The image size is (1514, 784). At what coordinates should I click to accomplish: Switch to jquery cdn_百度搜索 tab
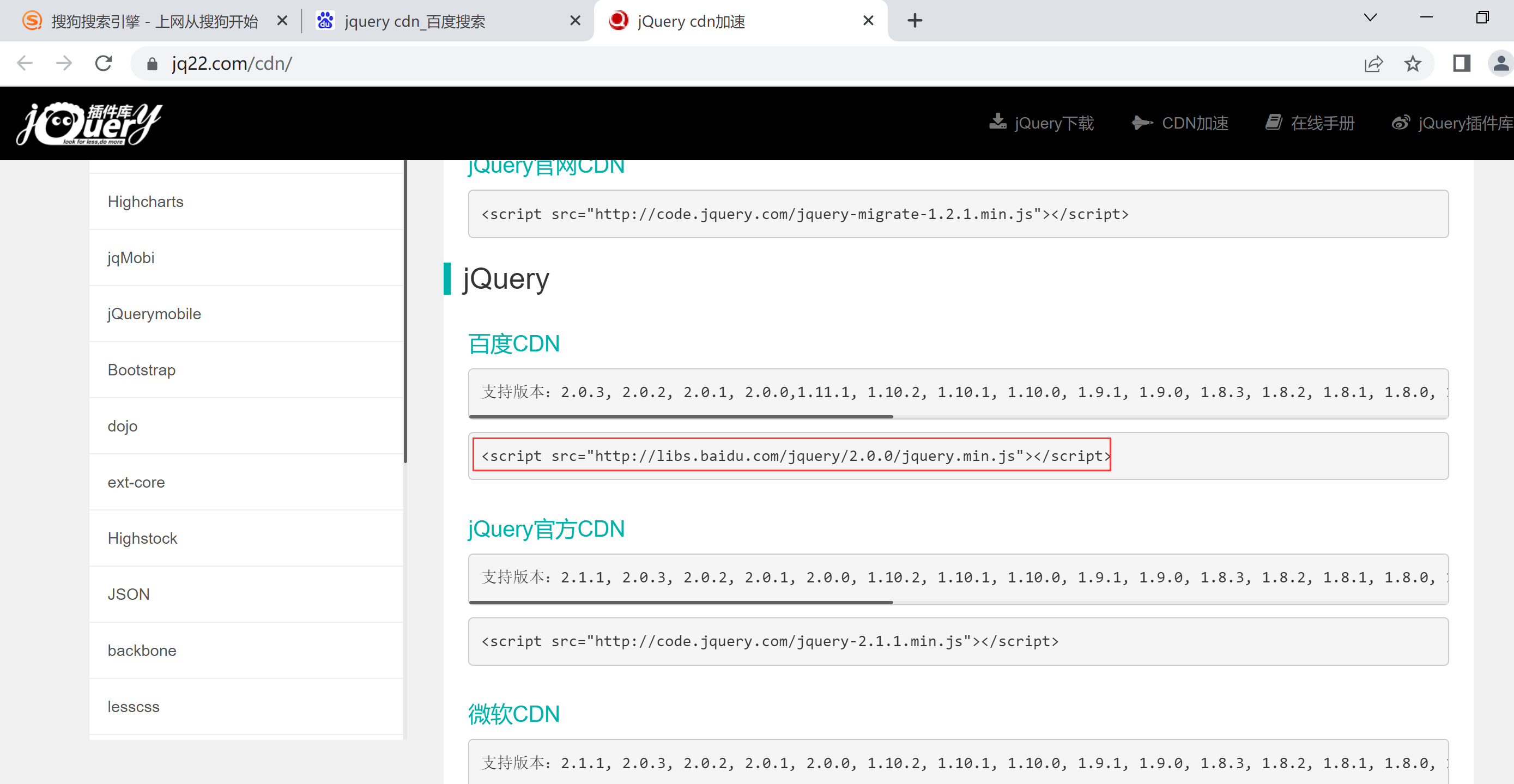click(447, 21)
